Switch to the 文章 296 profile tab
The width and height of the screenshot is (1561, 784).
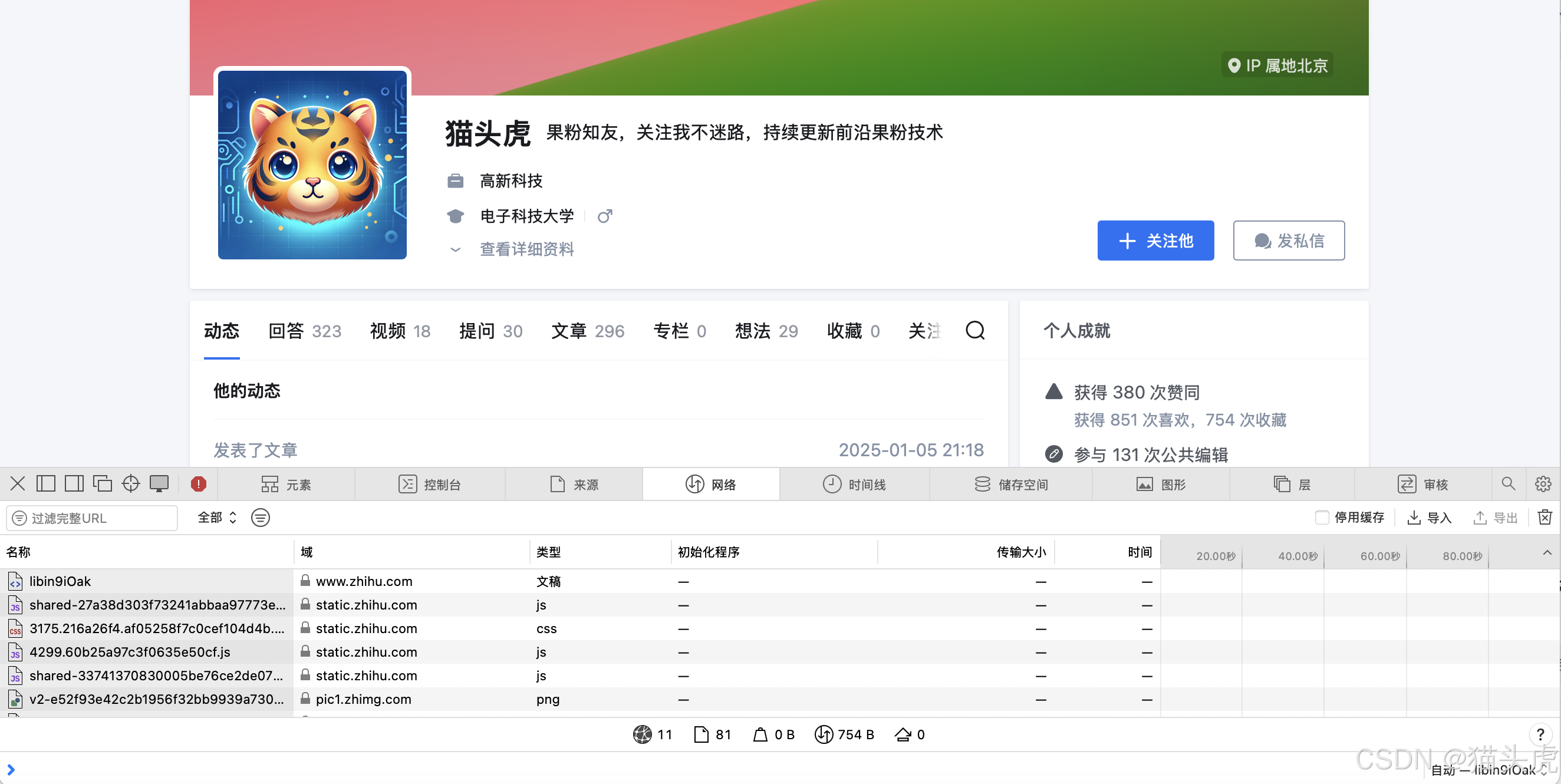click(x=587, y=331)
